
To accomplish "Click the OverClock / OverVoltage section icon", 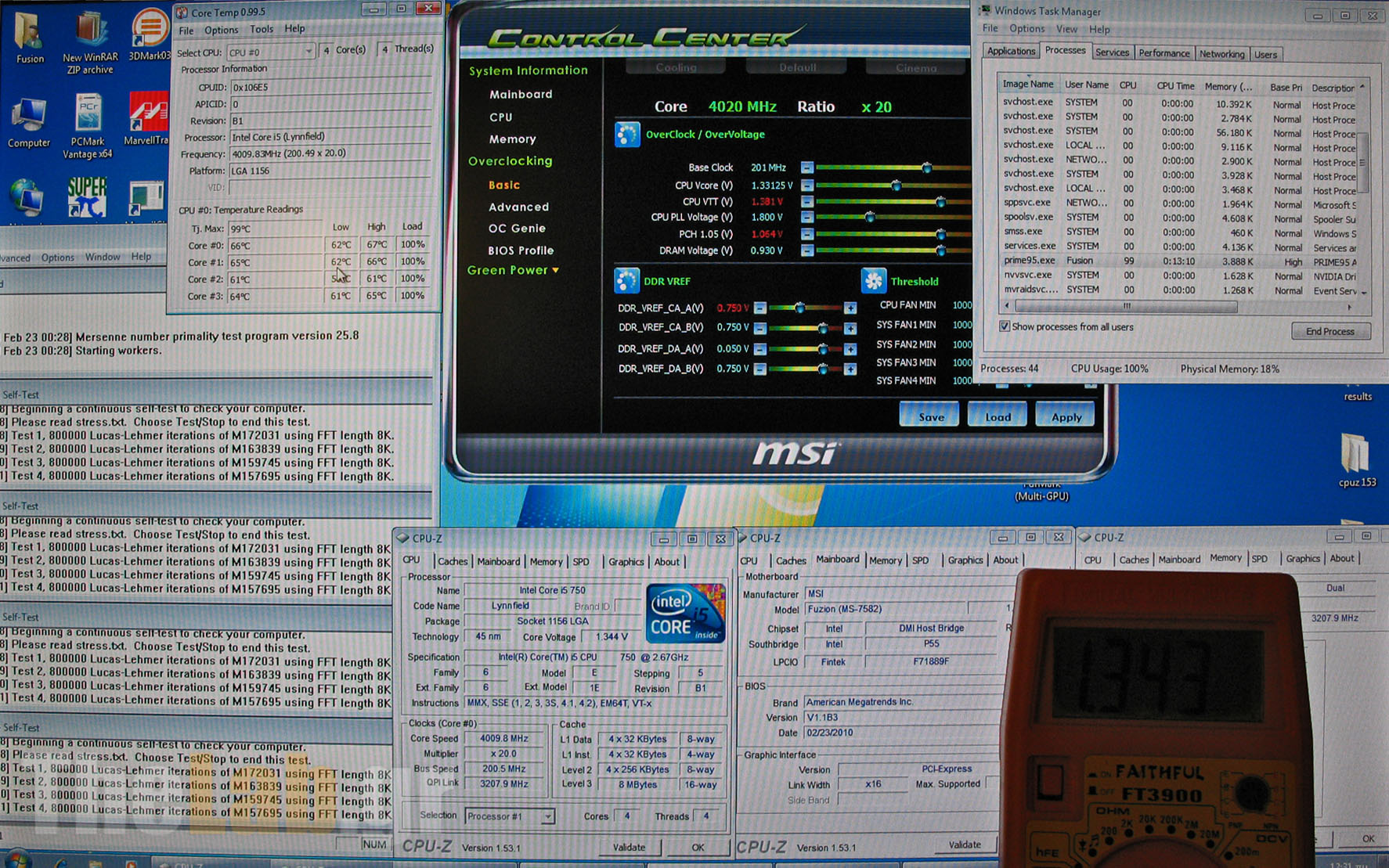I will [x=626, y=135].
